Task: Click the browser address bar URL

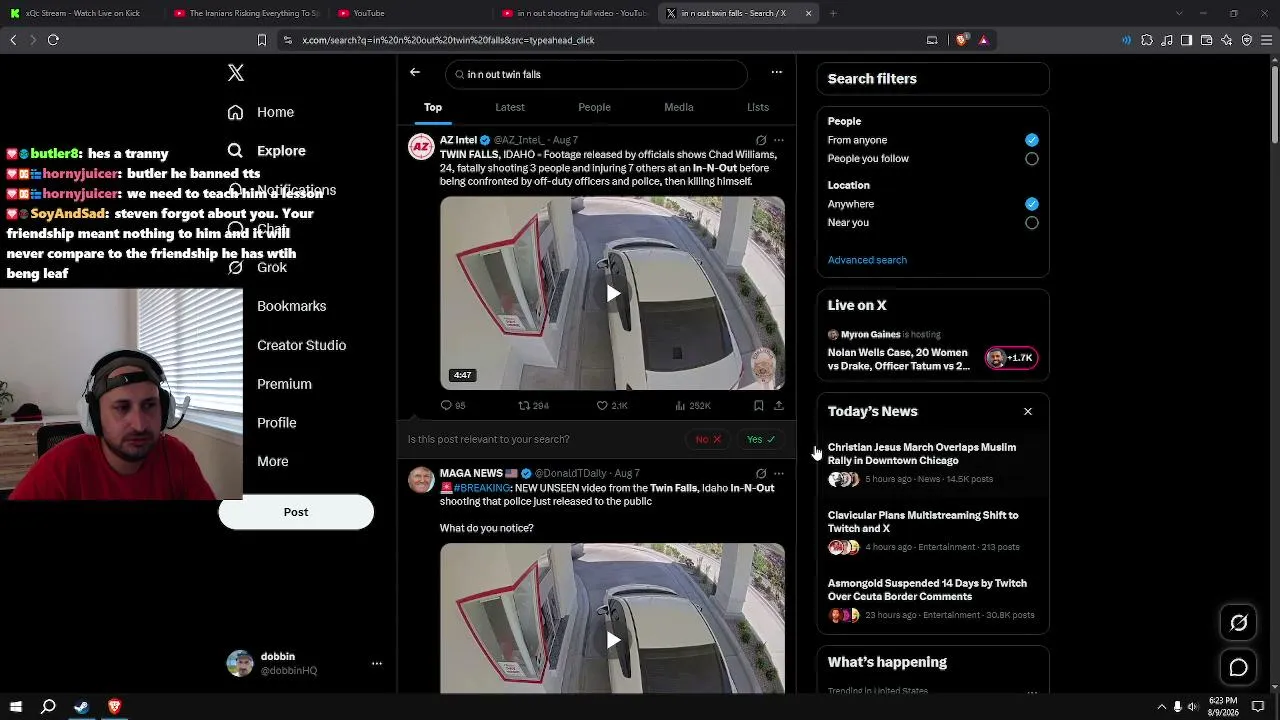Action: 449,40
